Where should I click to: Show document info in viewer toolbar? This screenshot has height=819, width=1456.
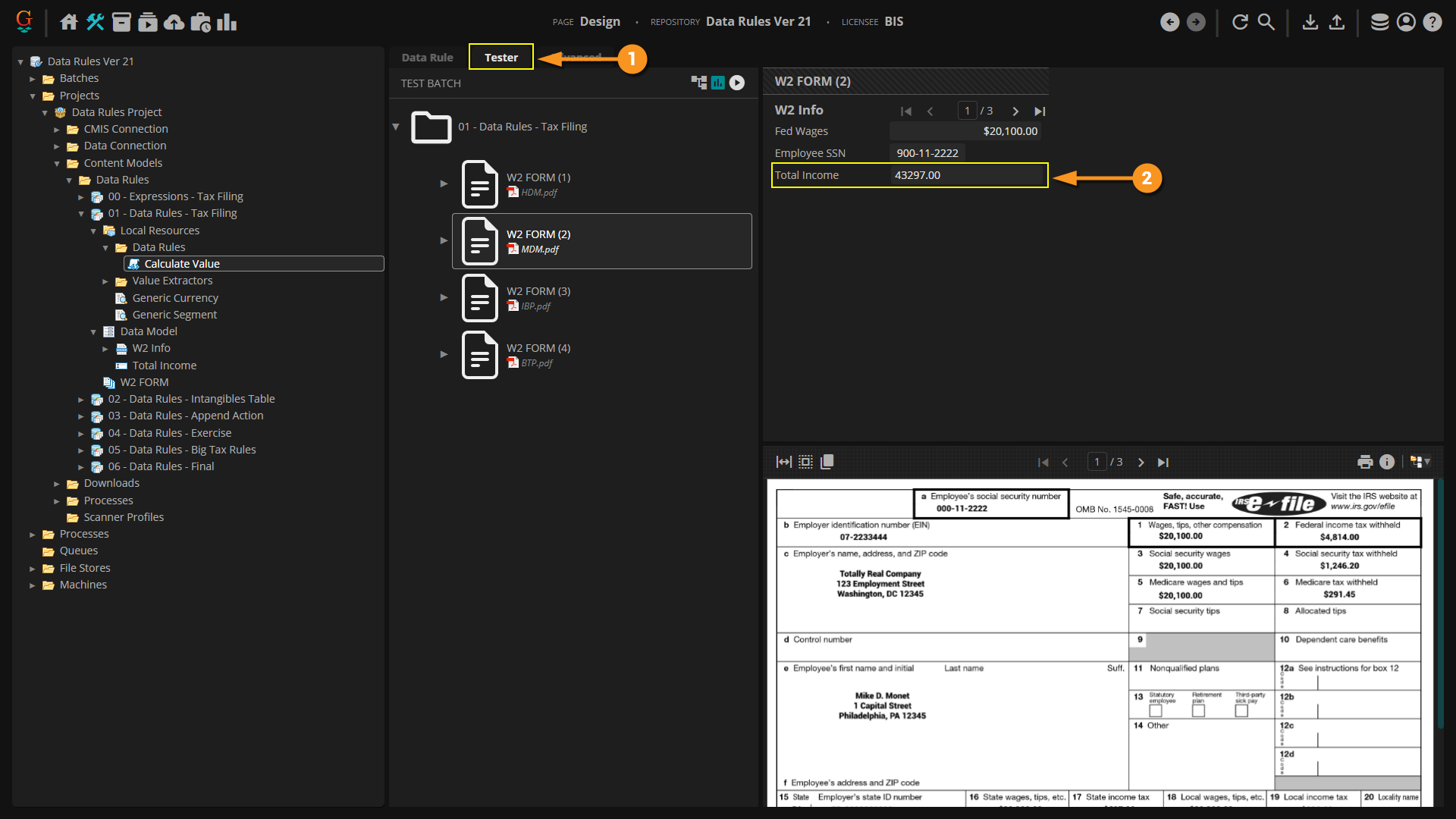pos(1387,462)
